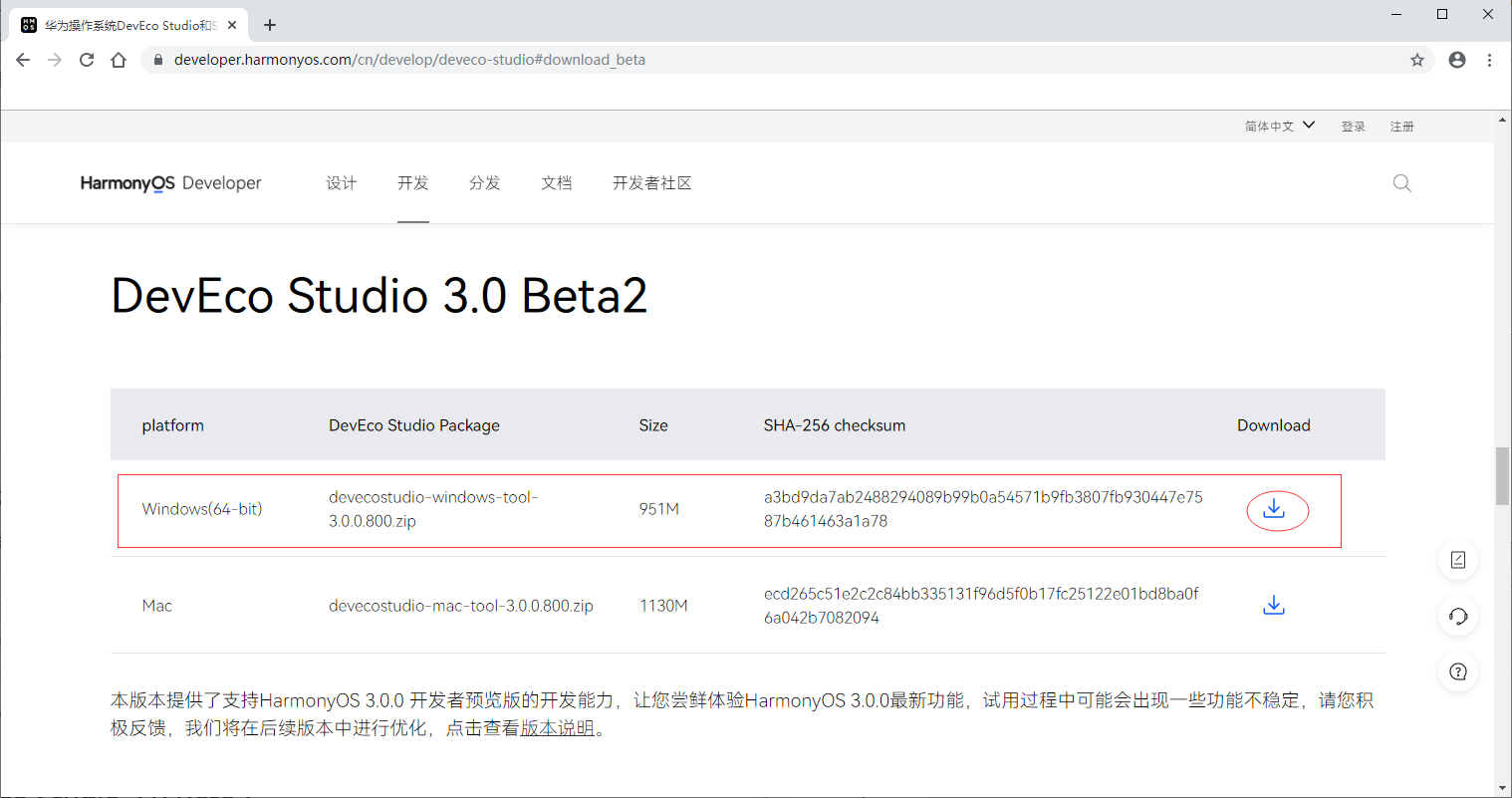1512x798 pixels.
Task: Click the 注册 register link
Action: click(1402, 127)
